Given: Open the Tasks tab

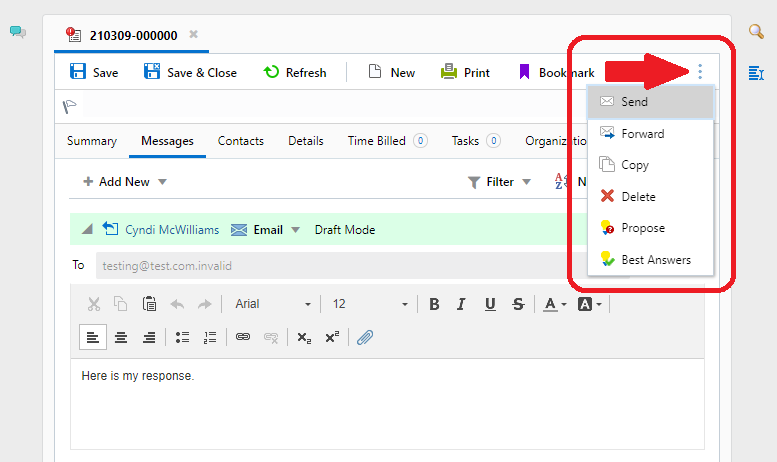Looking at the screenshot, I should [x=475, y=141].
